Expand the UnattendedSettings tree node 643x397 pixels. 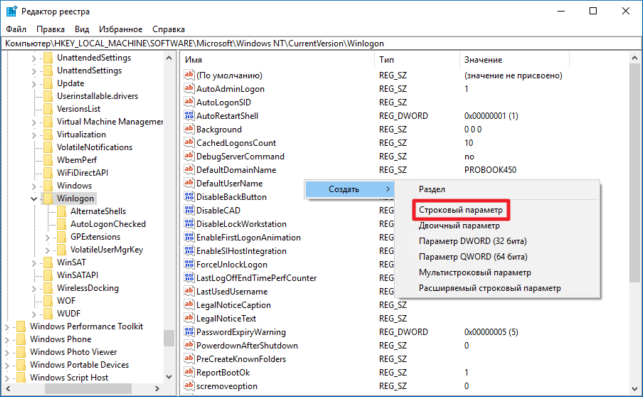(34, 58)
